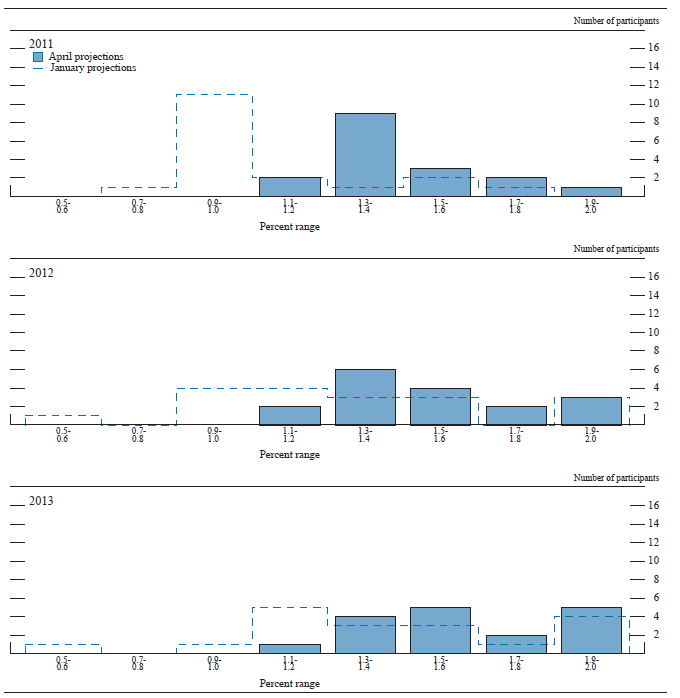Select the 2012 bar for range 1.3-1.4
Screen dimensions: 680x698
[365, 397]
